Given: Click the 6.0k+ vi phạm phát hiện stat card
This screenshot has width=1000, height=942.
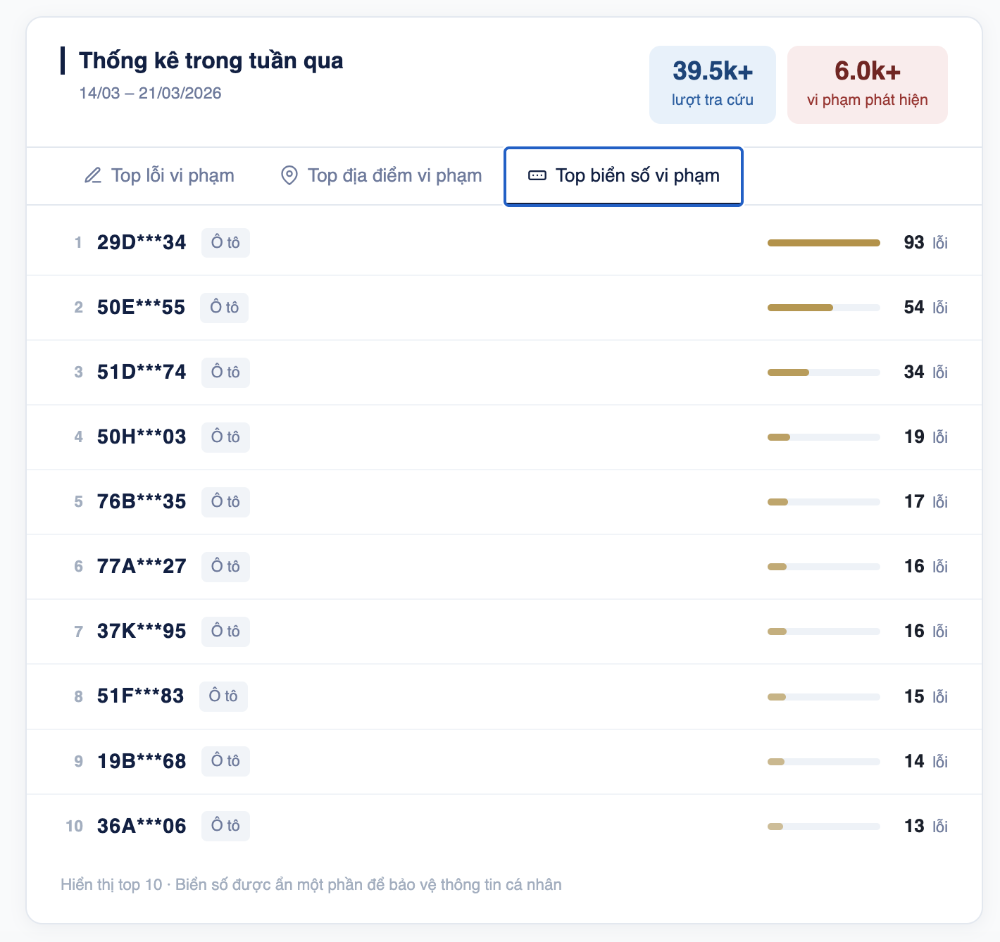Looking at the screenshot, I should [x=867, y=84].
